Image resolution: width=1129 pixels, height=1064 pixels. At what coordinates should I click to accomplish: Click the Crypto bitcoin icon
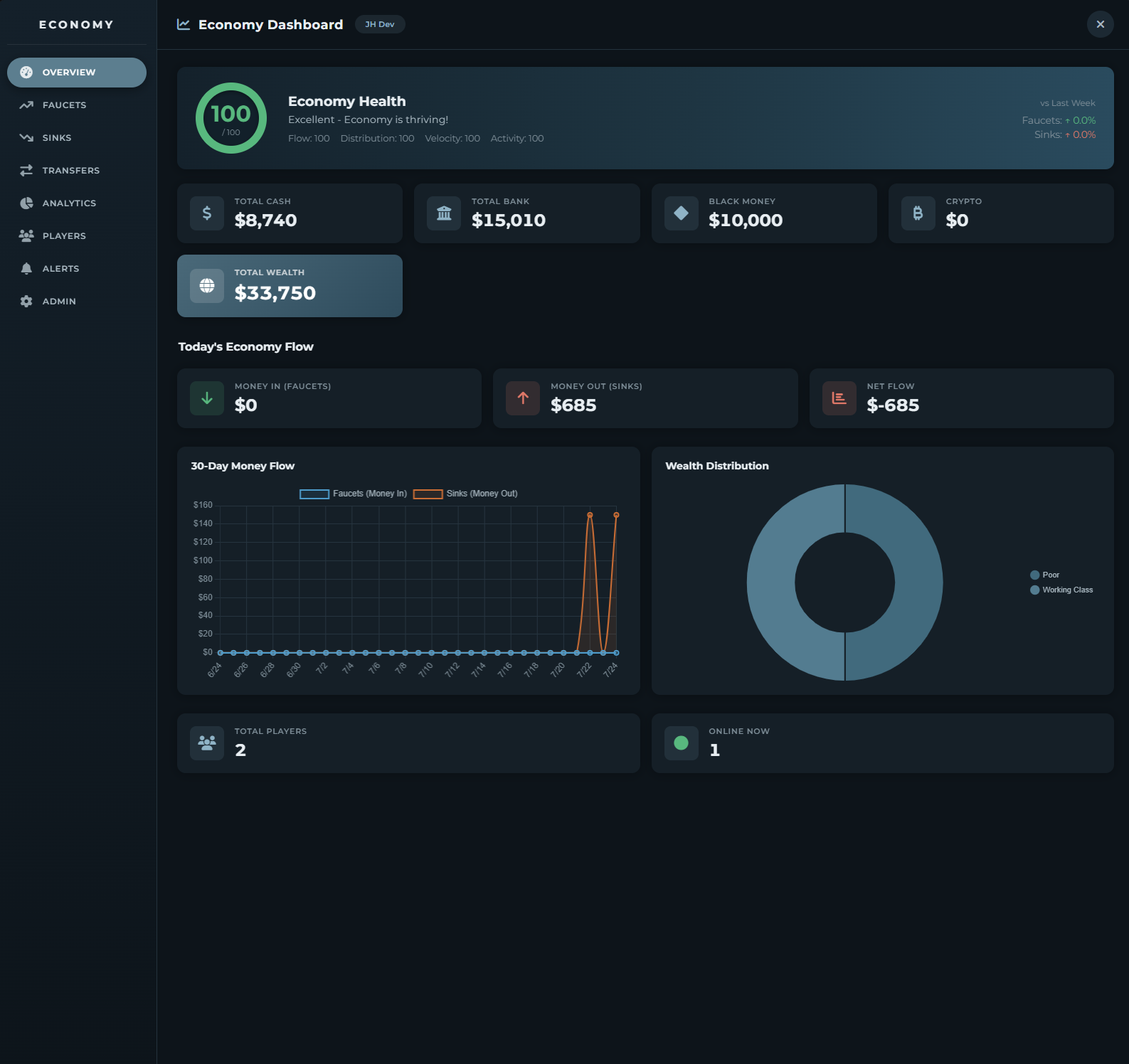[918, 213]
